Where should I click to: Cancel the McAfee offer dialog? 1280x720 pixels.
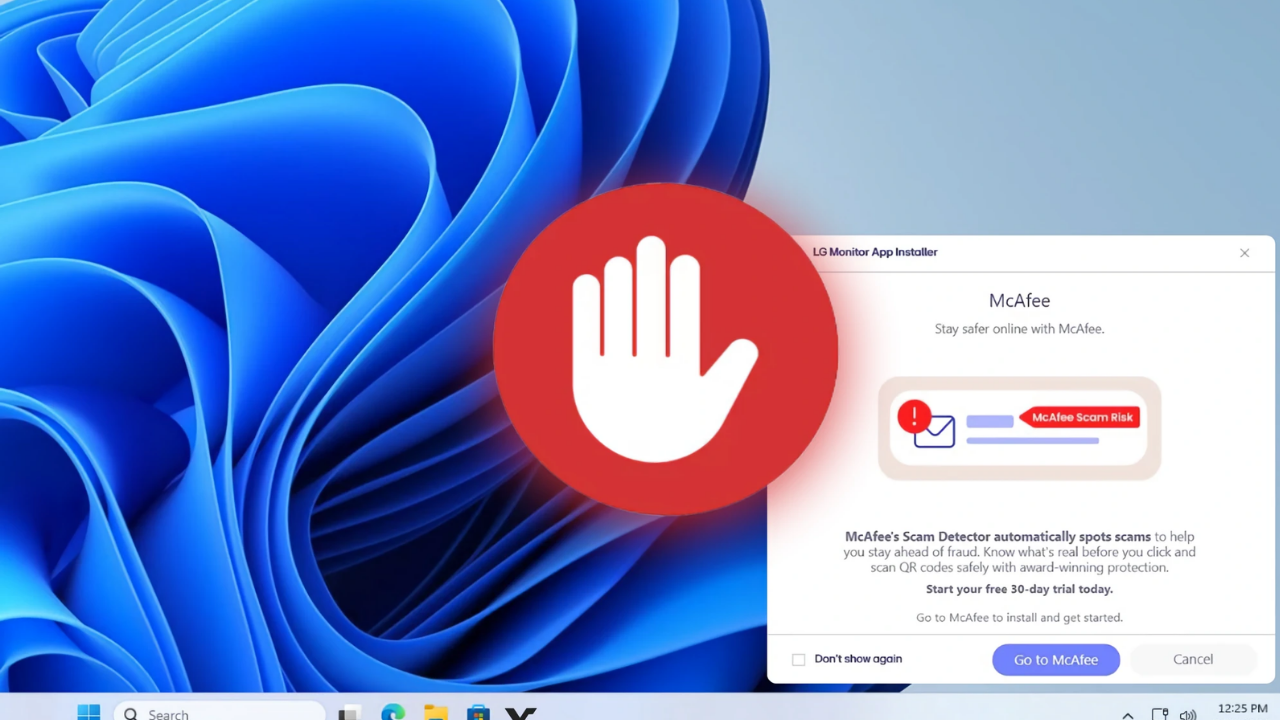(x=1193, y=660)
